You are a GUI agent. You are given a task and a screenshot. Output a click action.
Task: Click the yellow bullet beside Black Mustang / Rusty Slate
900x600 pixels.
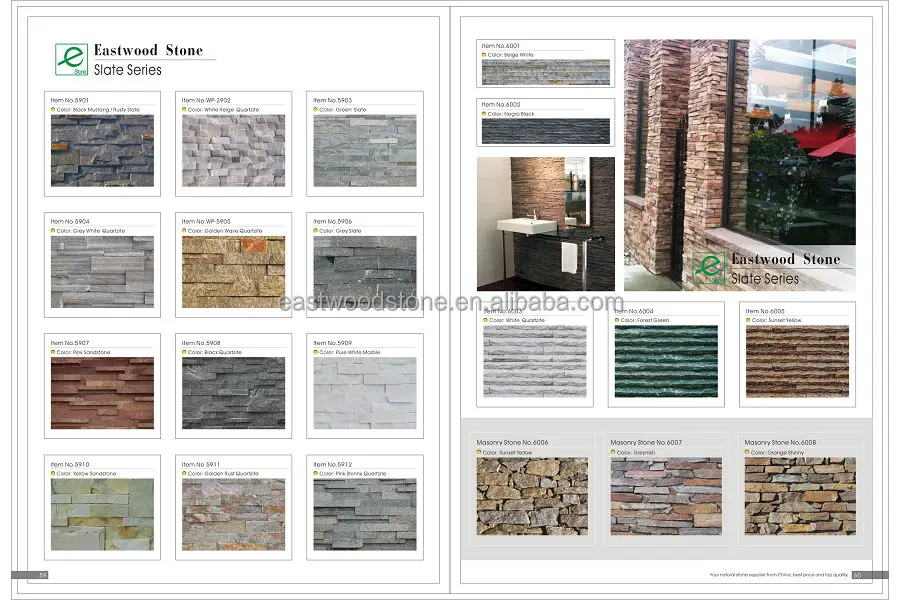[53, 110]
